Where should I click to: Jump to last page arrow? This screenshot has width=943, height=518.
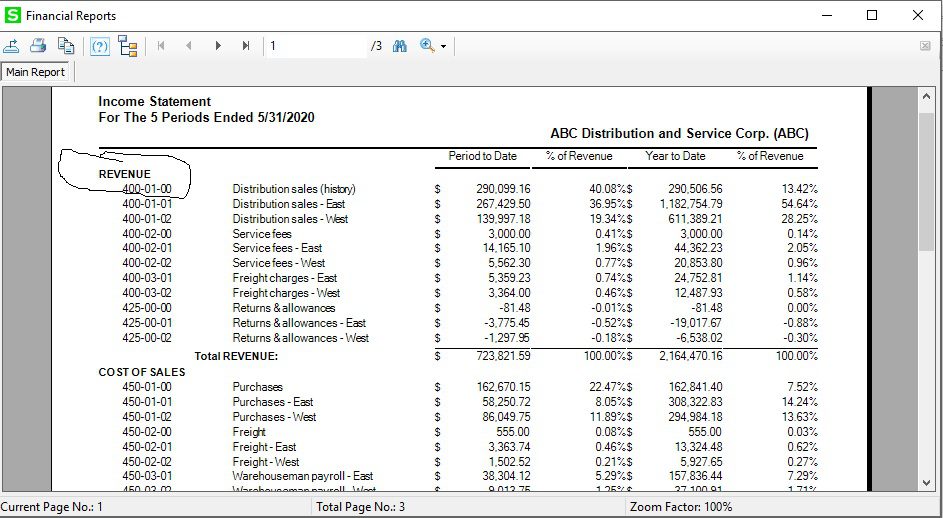pos(246,46)
